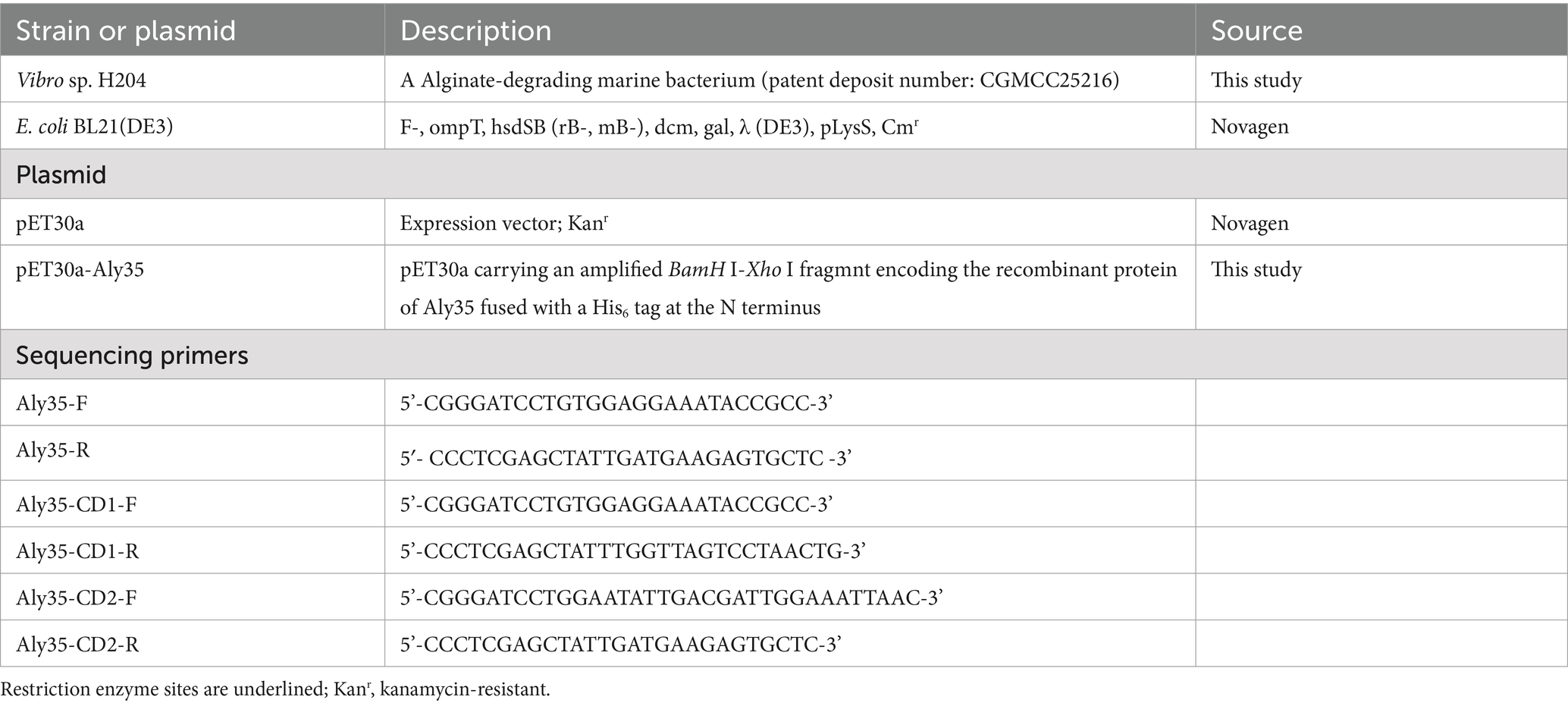Click the alginate-degrading marine bacterium description
This screenshot has width=1568, height=706.
point(760,80)
